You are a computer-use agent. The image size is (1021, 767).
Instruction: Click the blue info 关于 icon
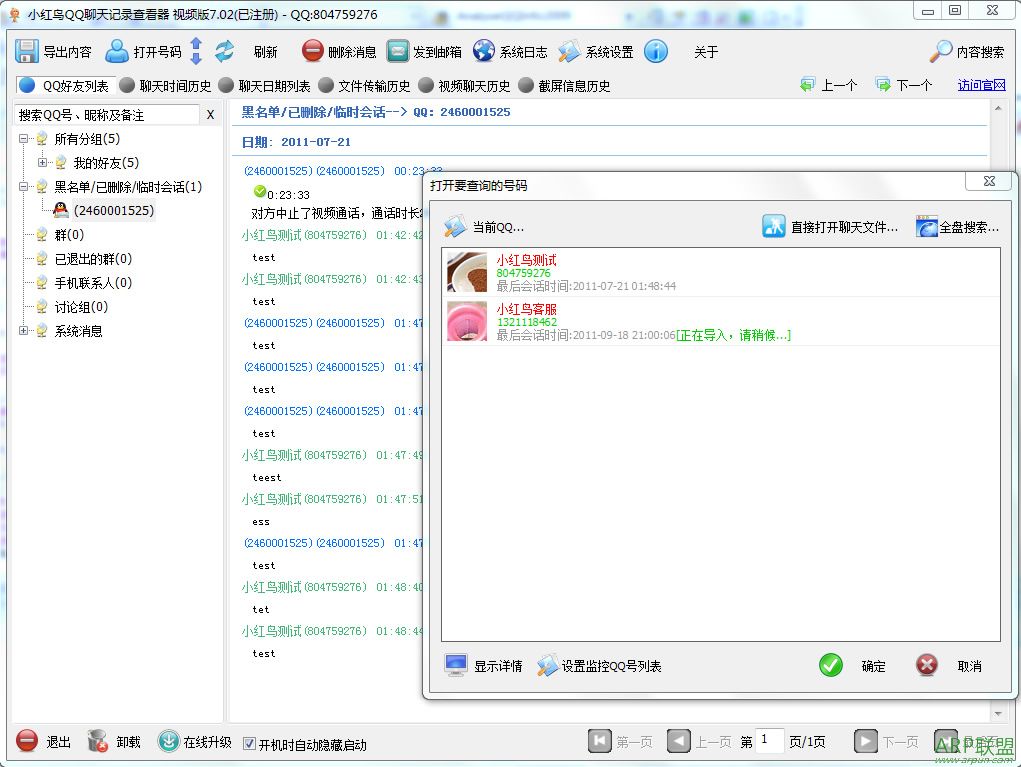(x=656, y=51)
